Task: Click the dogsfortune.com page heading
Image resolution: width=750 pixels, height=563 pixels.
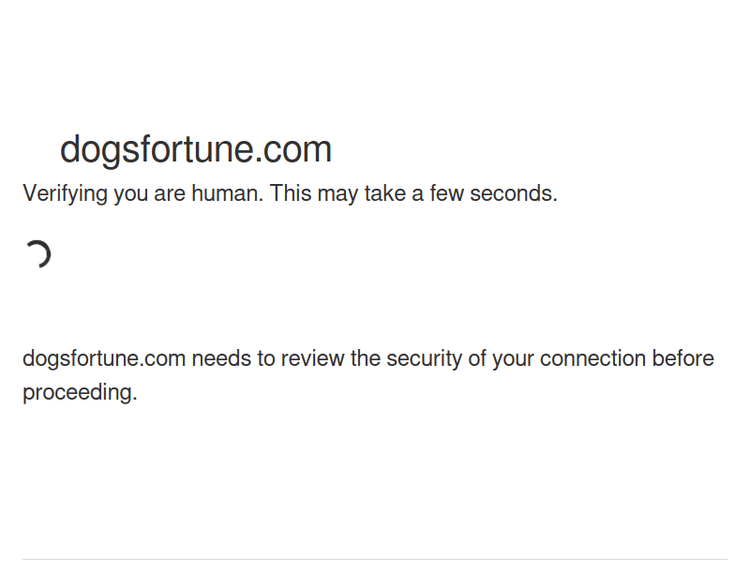Action: (196, 149)
